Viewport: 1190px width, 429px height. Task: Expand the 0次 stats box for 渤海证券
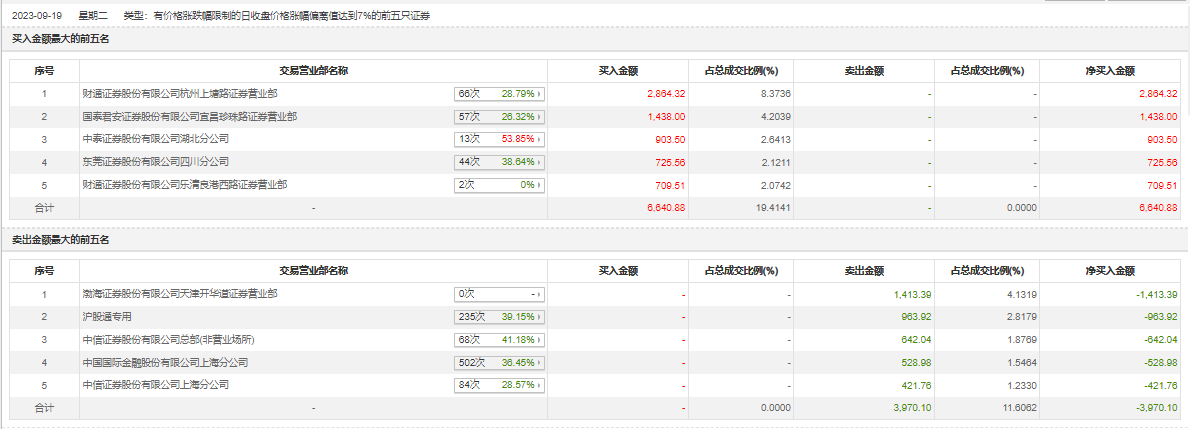[499, 295]
